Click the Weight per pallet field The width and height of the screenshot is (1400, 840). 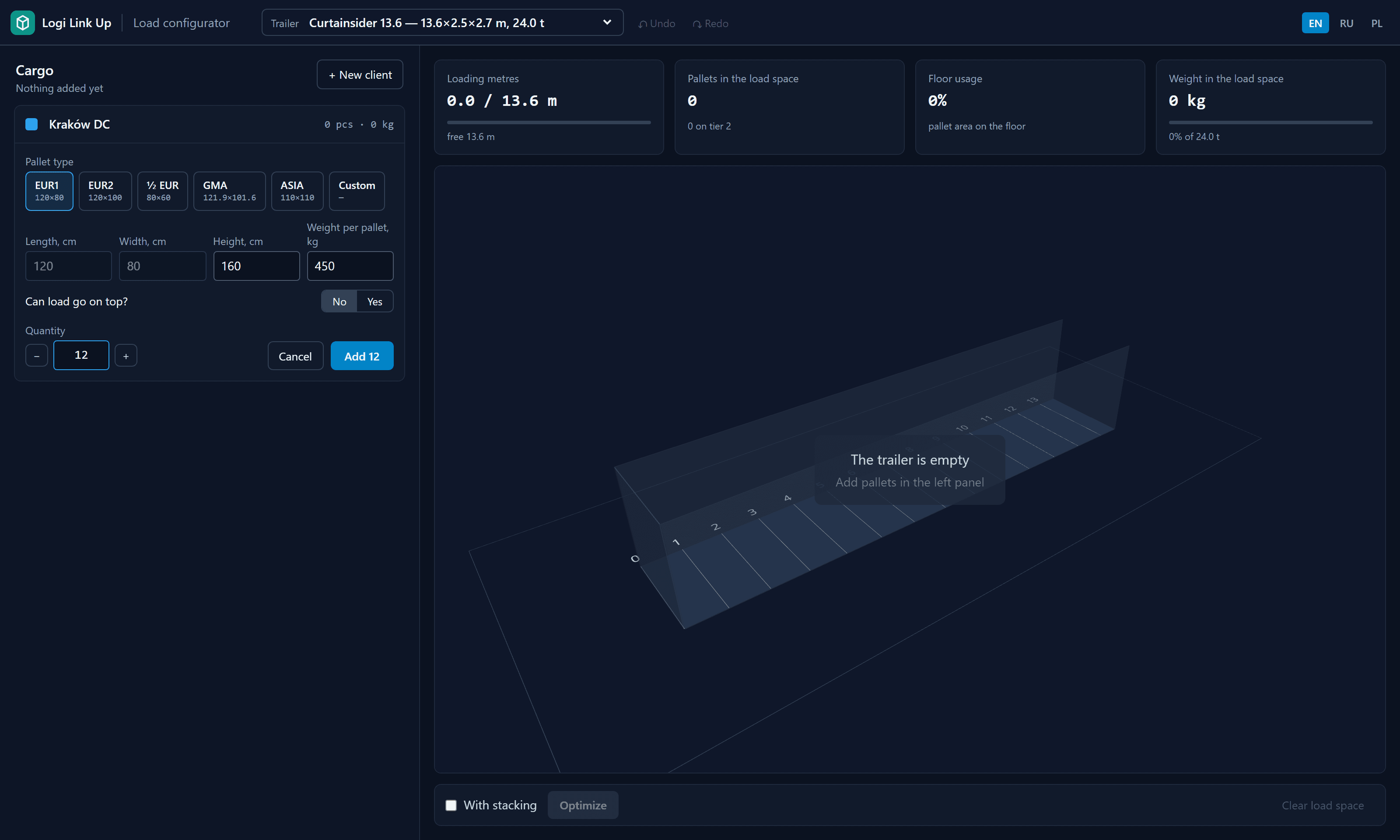(x=350, y=266)
